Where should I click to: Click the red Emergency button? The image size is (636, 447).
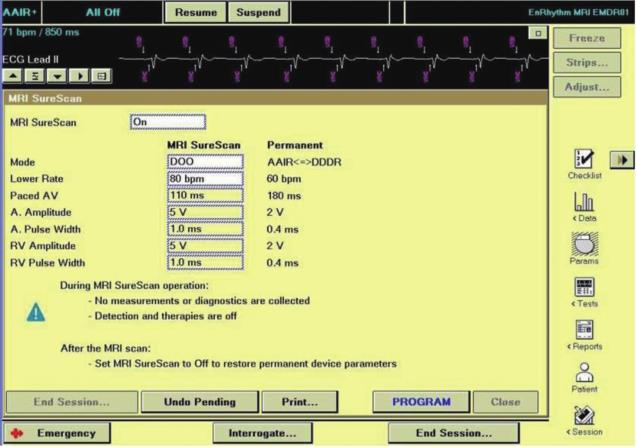(x=56, y=434)
